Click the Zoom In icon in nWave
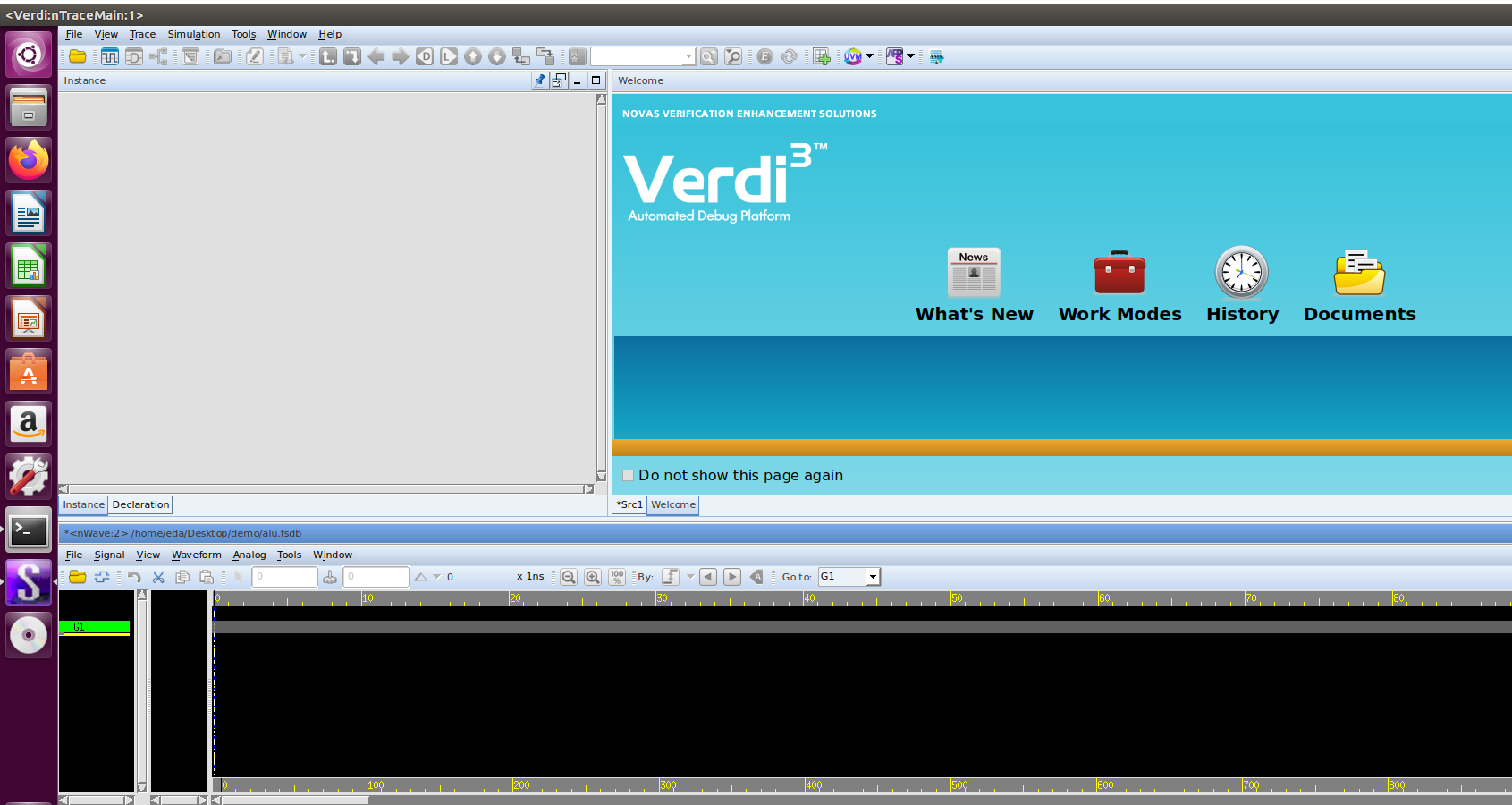The height and width of the screenshot is (805, 1512). tap(593, 577)
